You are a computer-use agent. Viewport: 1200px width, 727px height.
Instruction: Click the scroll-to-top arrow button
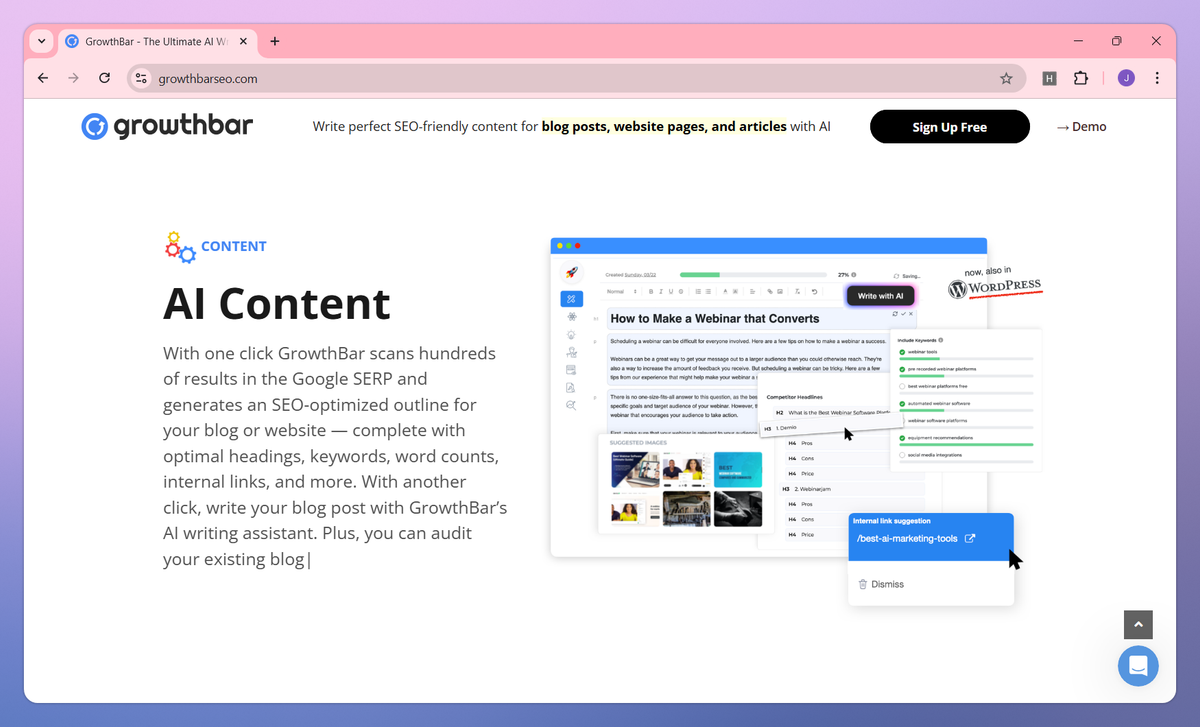[x=1138, y=625]
